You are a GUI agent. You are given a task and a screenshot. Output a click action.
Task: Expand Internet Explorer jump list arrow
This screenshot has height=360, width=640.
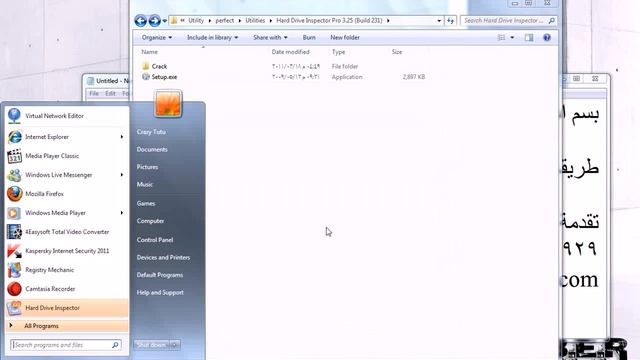coord(122,137)
